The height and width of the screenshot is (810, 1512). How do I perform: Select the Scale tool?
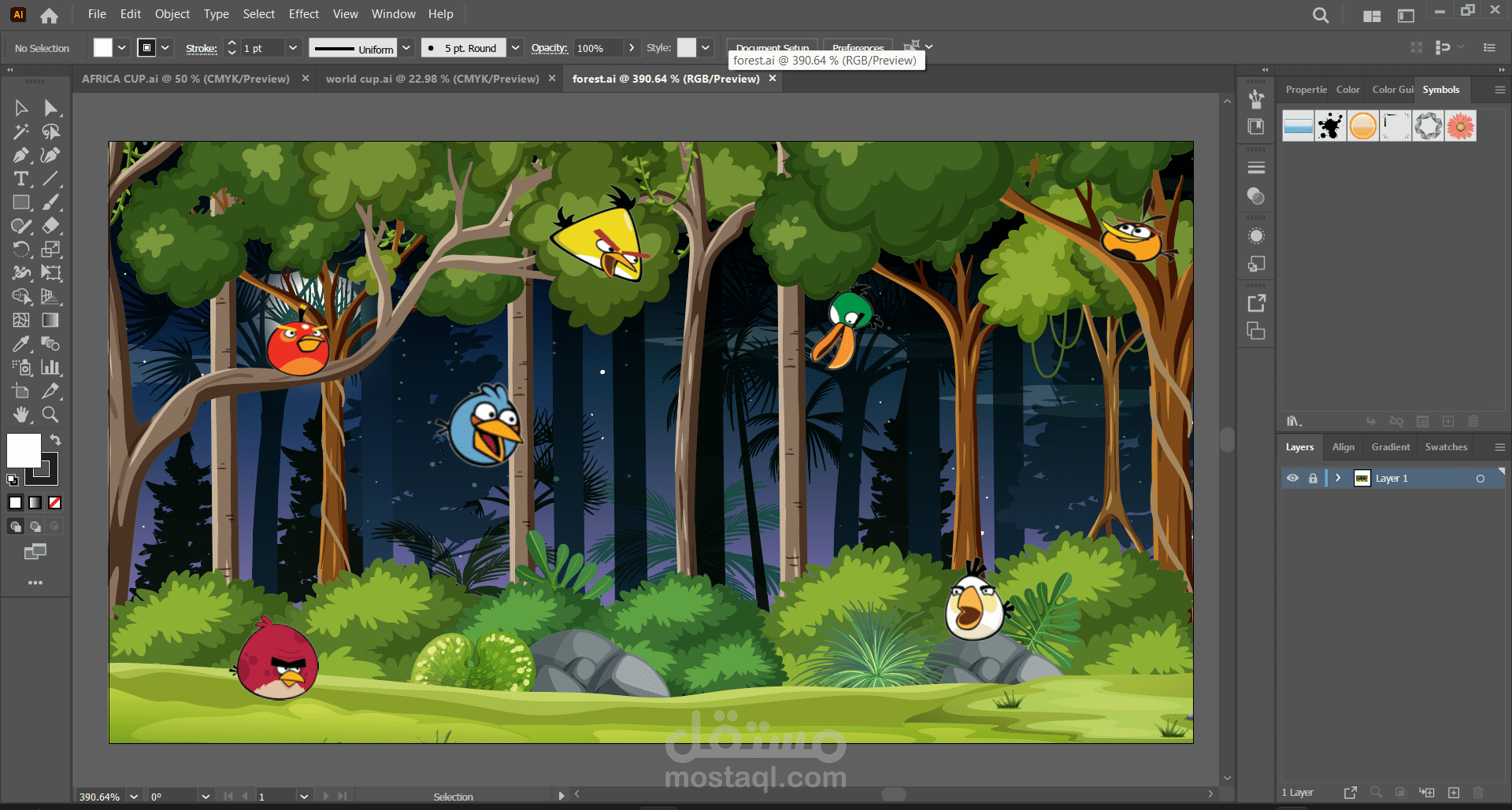coord(51,250)
